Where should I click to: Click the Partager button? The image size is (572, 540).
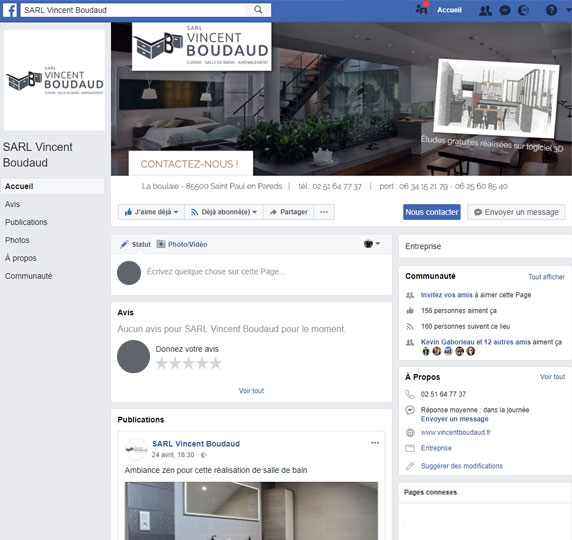[x=289, y=212]
